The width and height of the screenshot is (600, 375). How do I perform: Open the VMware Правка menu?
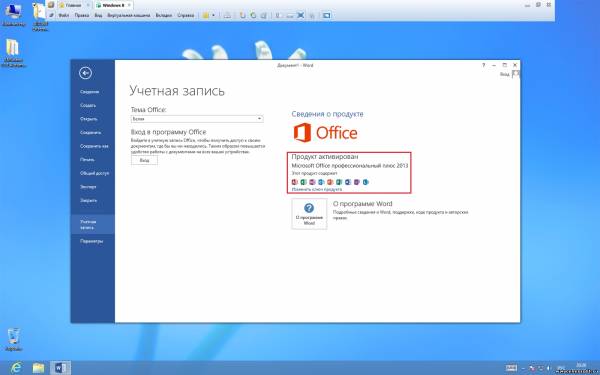82,15
